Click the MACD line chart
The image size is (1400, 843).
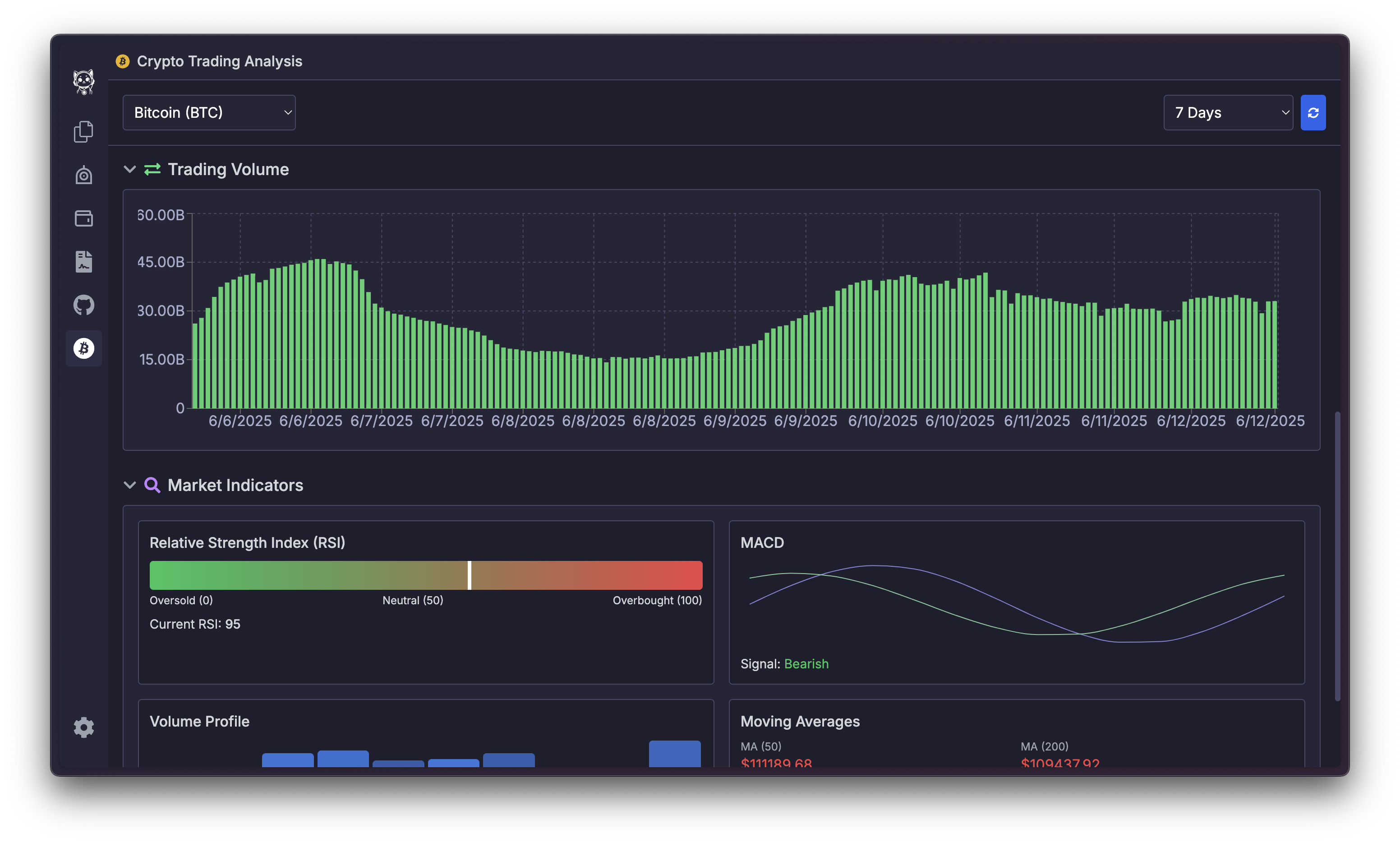1016,603
